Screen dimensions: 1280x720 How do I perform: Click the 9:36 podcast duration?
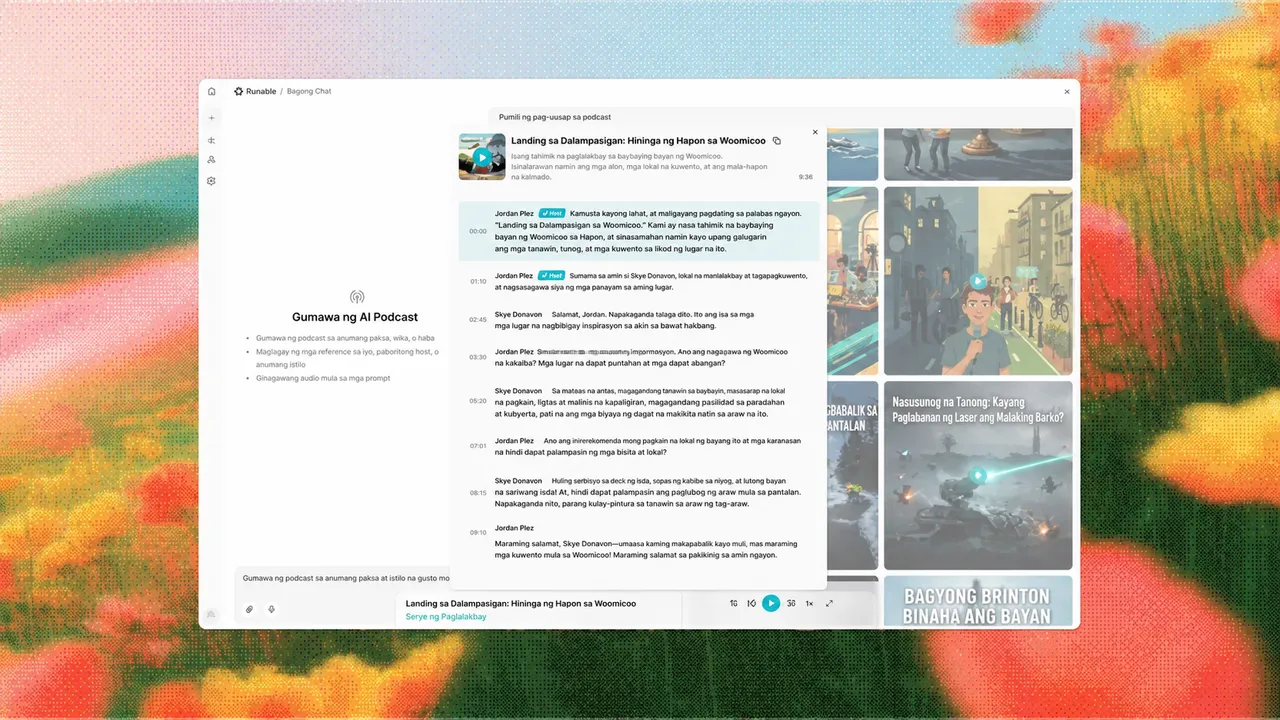click(x=806, y=177)
